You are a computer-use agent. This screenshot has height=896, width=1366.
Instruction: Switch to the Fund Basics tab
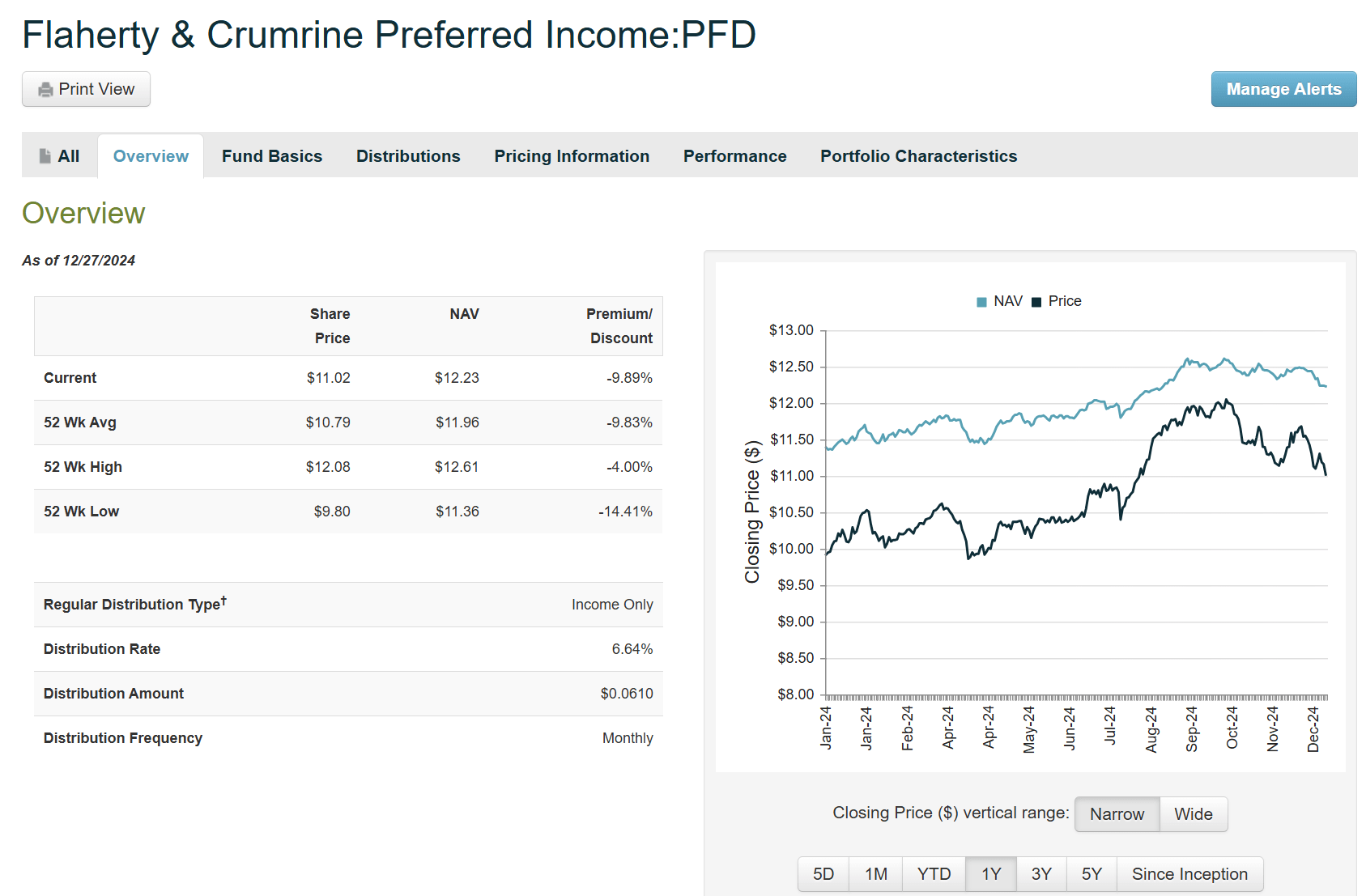tap(272, 155)
